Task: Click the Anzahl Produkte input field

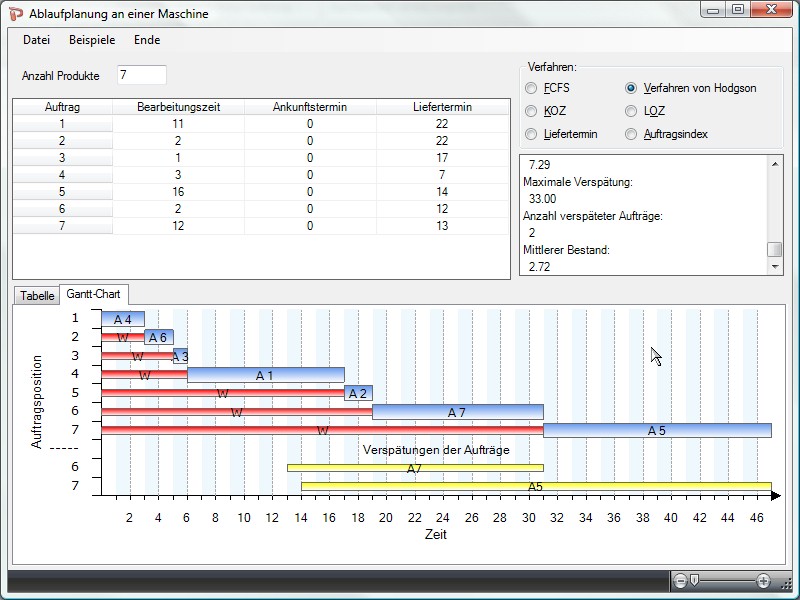Action: [x=140, y=76]
